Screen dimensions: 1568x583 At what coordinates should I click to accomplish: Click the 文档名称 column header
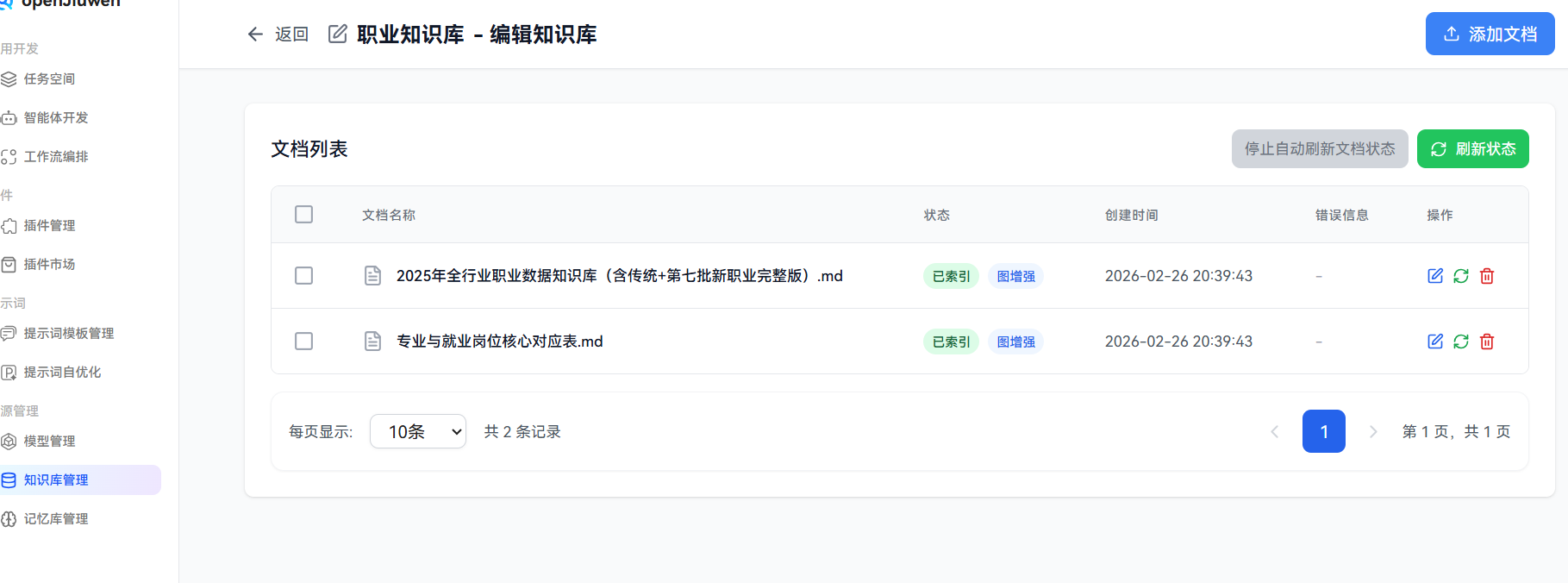(389, 215)
